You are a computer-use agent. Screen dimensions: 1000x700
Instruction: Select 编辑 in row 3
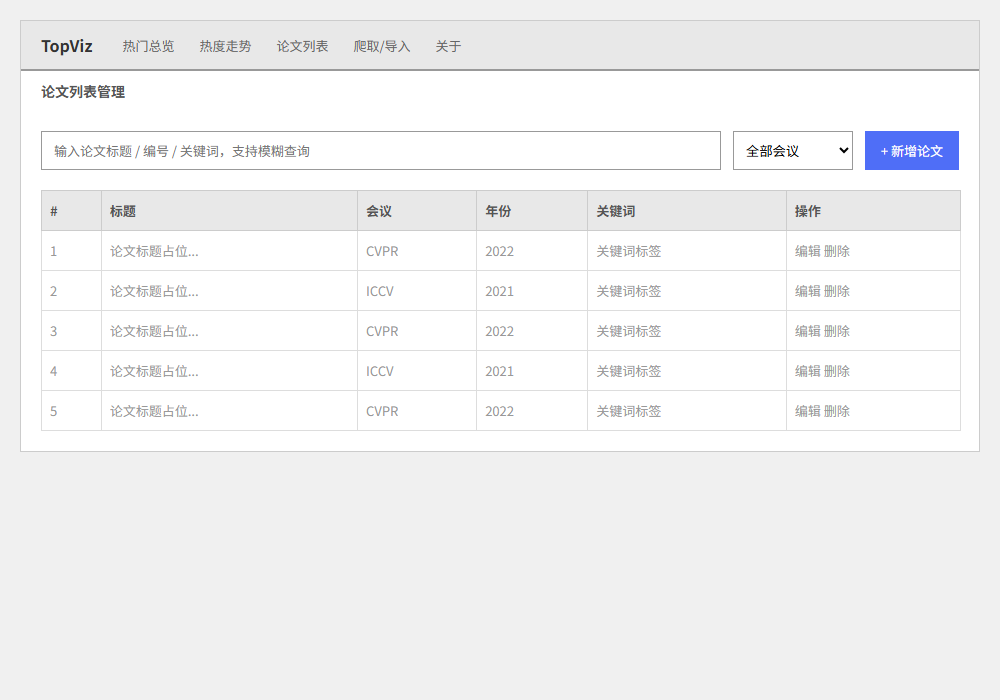[x=807, y=332]
